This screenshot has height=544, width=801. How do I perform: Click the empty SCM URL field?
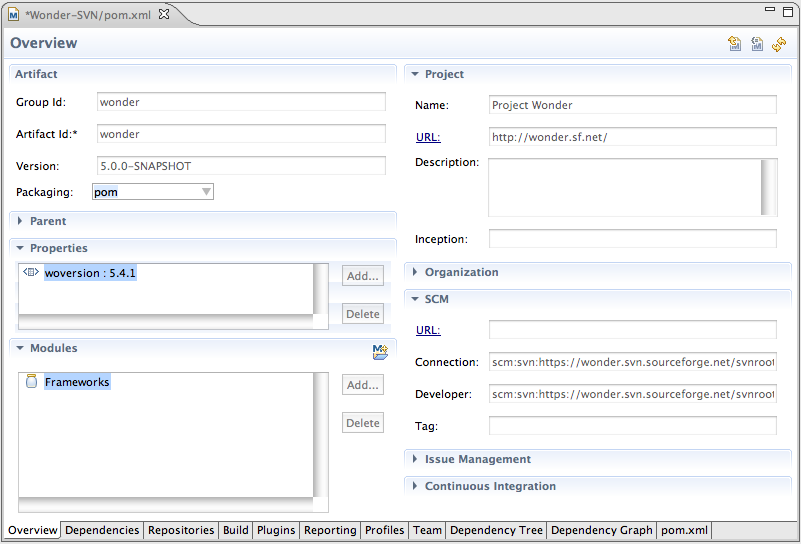pyautogui.click(x=632, y=329)
